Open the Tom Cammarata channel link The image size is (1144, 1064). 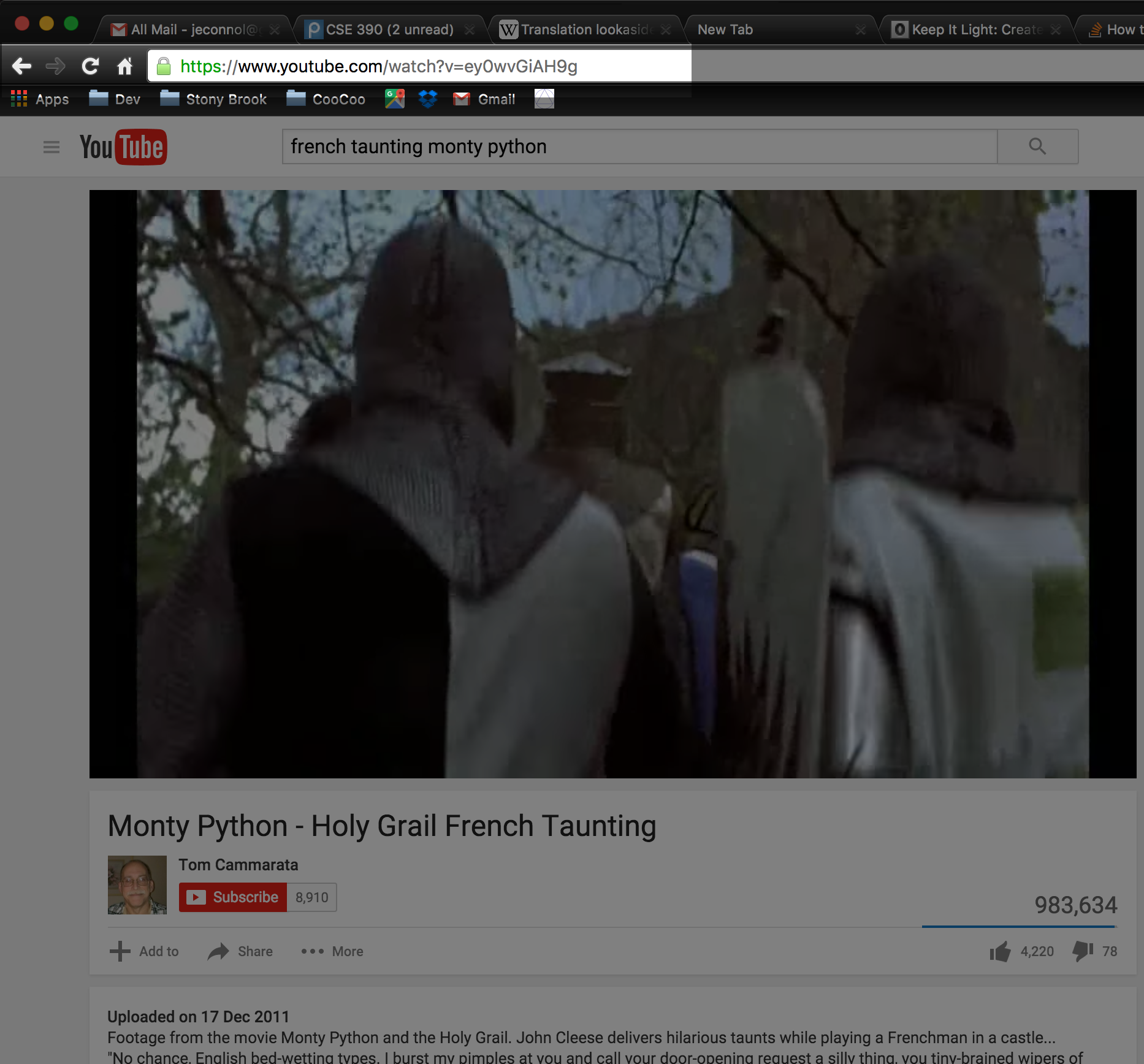pyautogui.click(x=238, y=865)
